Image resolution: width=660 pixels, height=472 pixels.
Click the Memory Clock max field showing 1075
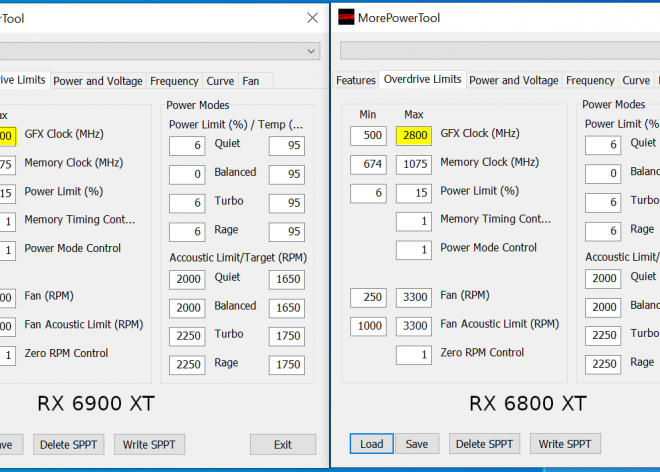pyautogui.click(x=414, y=164)
